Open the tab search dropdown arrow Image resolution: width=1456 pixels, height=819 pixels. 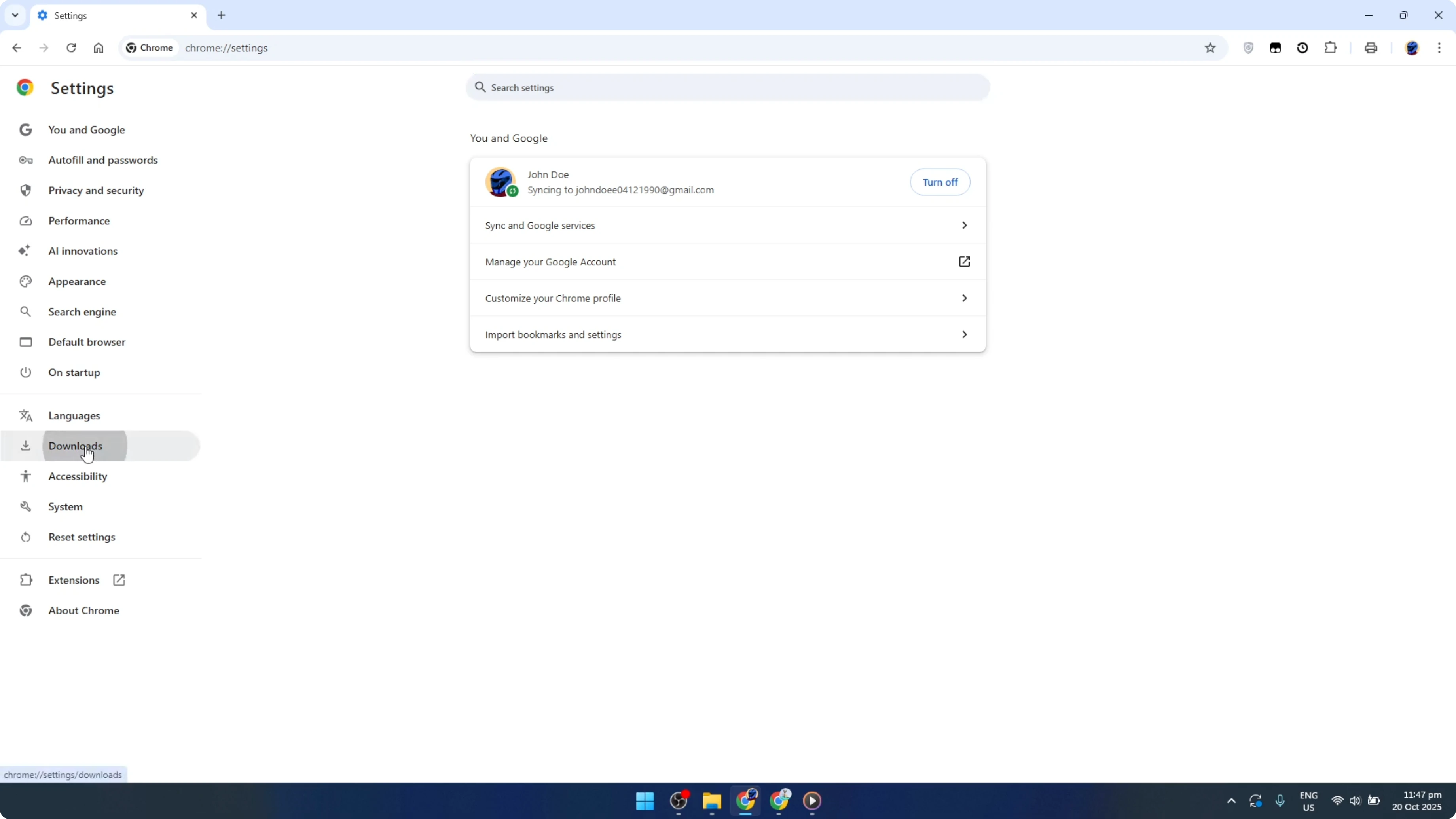click(15, 15)
